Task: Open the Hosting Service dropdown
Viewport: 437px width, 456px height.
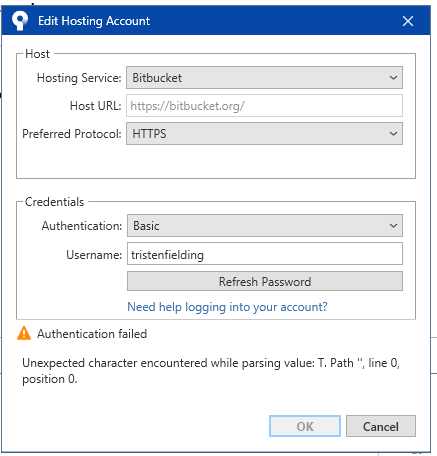Action: click(264, 78)
